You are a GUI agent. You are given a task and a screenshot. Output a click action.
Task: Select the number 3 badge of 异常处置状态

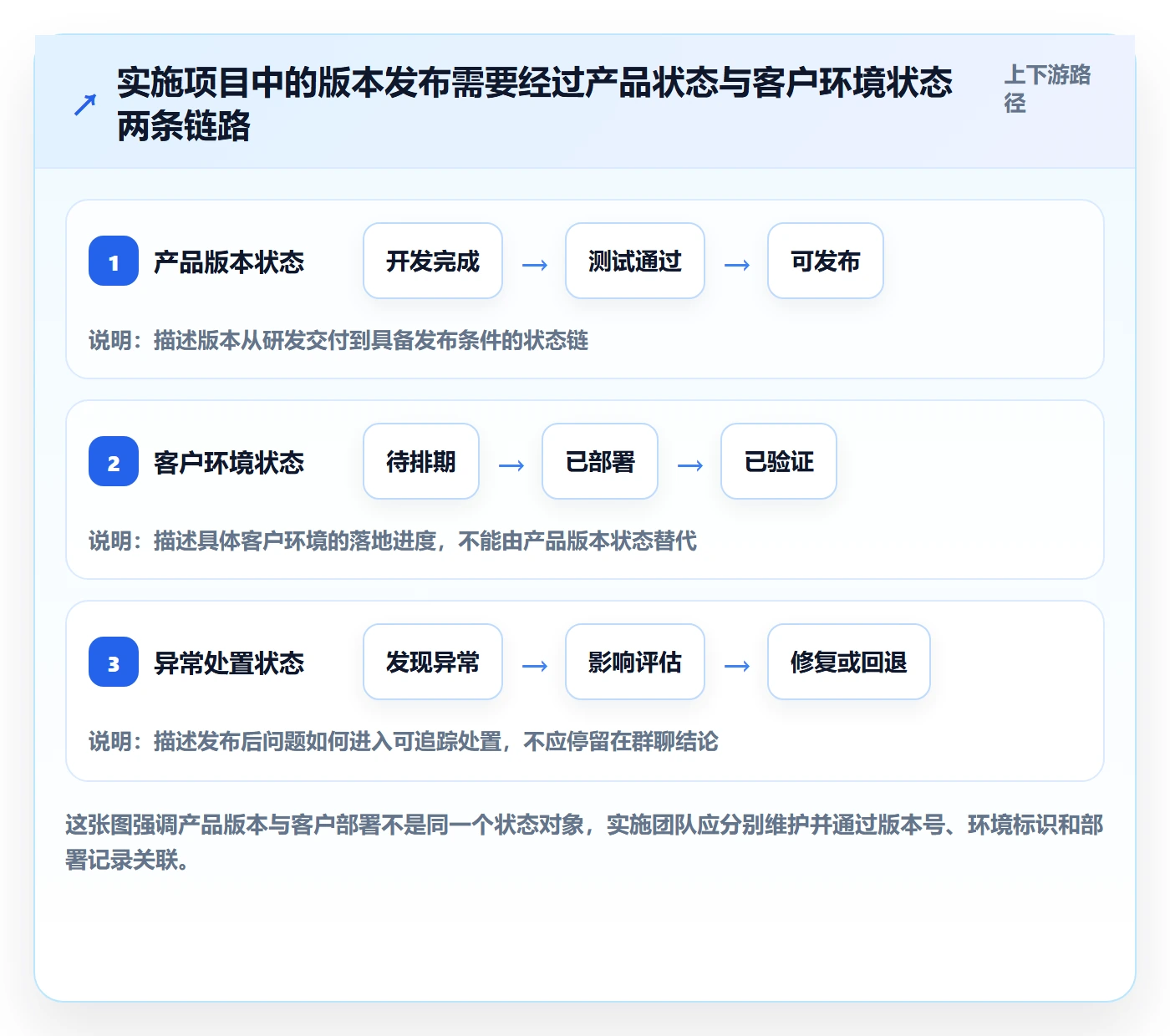pos(114,662)
